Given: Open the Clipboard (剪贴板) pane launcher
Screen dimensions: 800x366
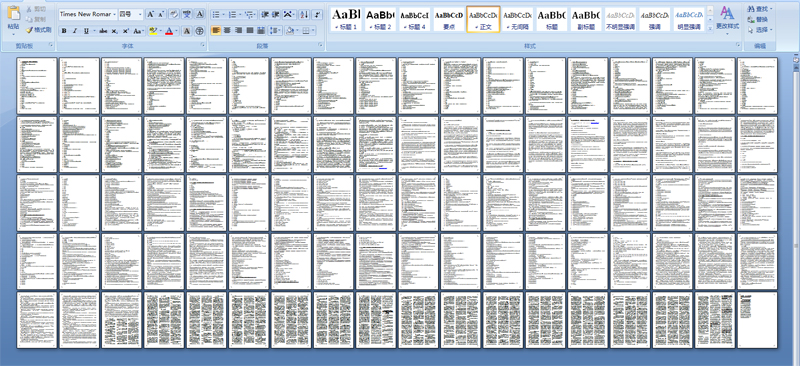Looking at the screenshot, I should 51,45.
